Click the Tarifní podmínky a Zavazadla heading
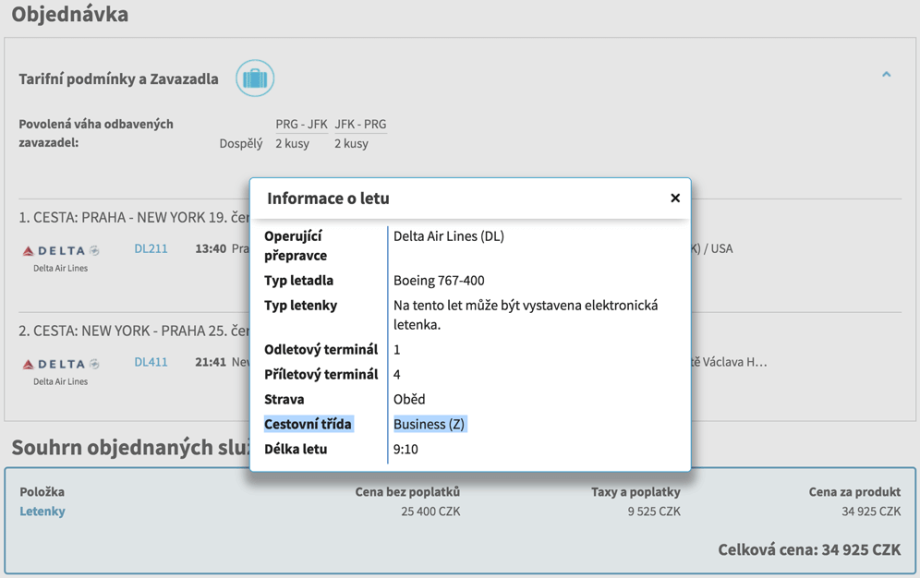 [x=118, y=79]
